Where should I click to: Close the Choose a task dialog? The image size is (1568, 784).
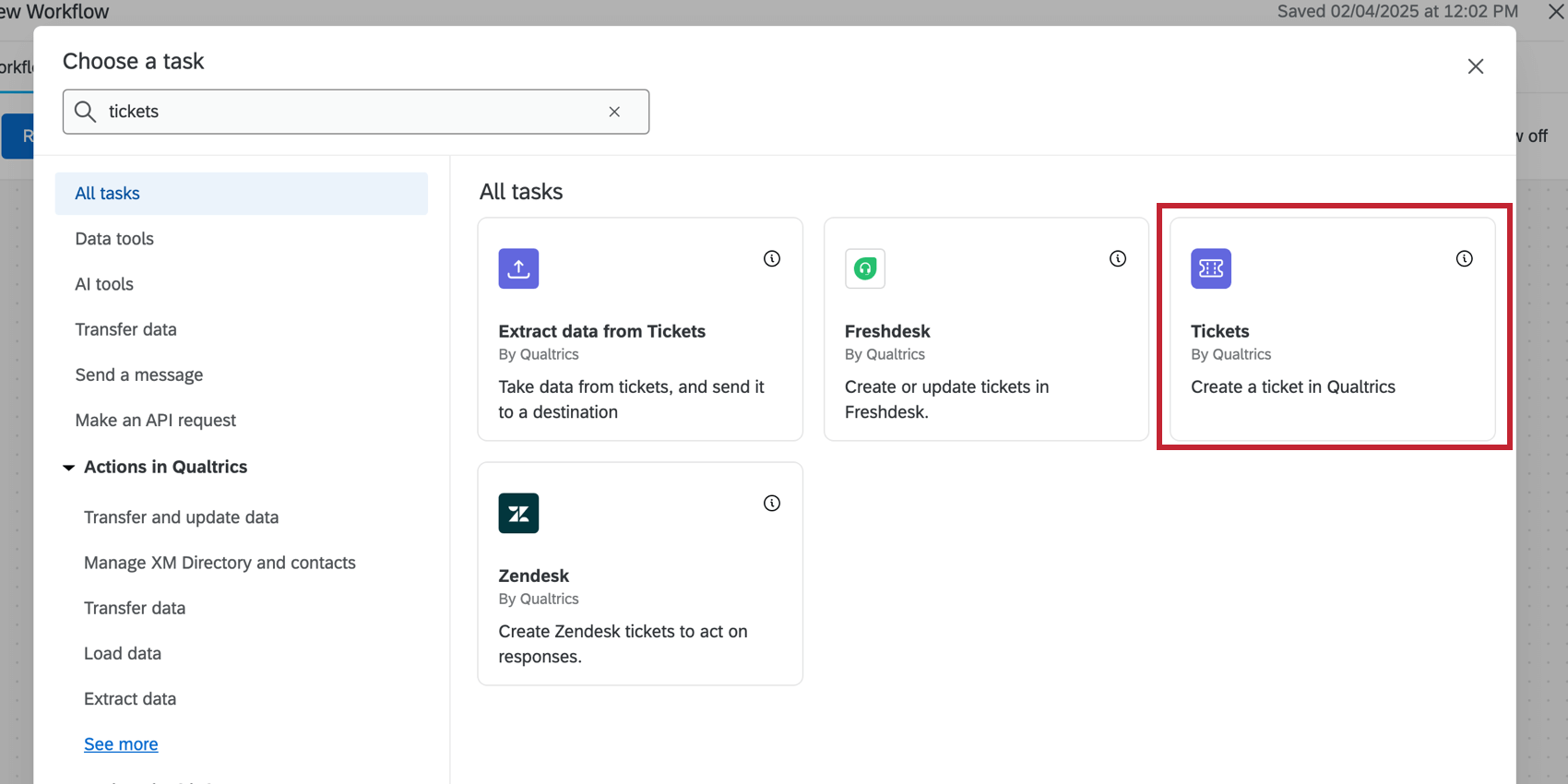(x=1475, y=66)
